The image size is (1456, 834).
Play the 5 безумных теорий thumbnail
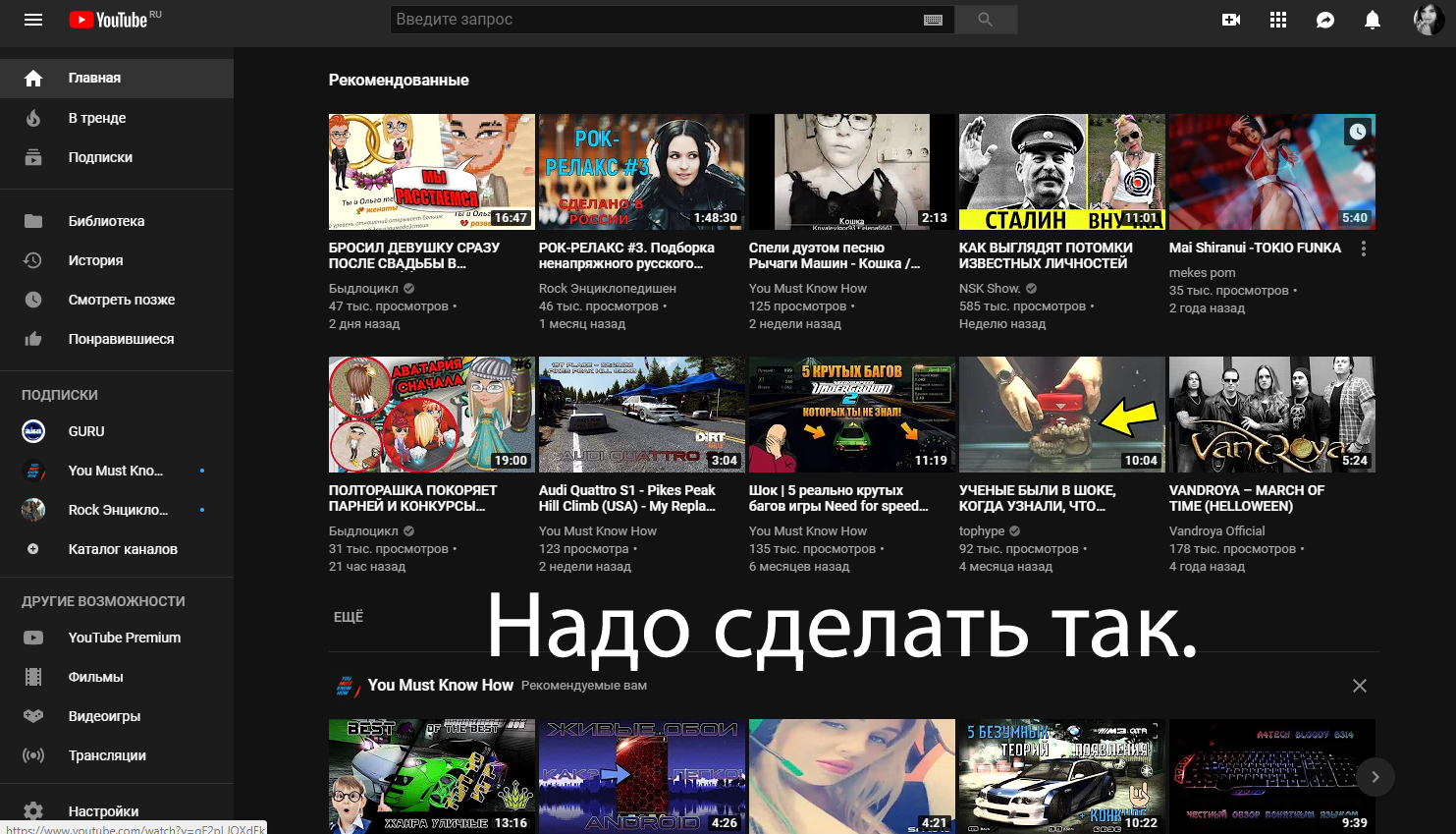1062,776
